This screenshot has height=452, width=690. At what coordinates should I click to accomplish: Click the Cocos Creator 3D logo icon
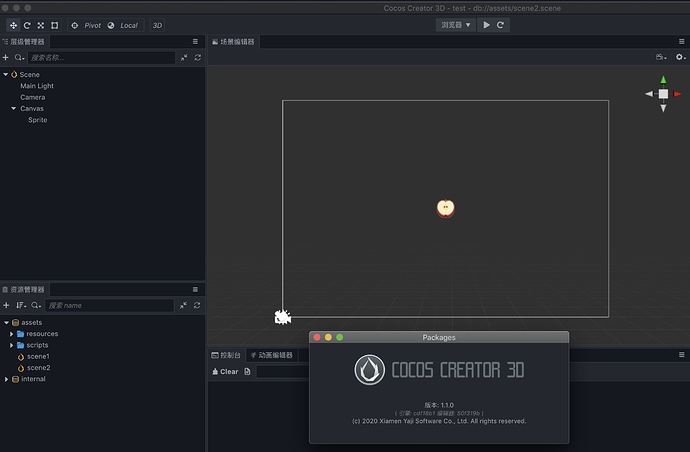coord(370,370)
